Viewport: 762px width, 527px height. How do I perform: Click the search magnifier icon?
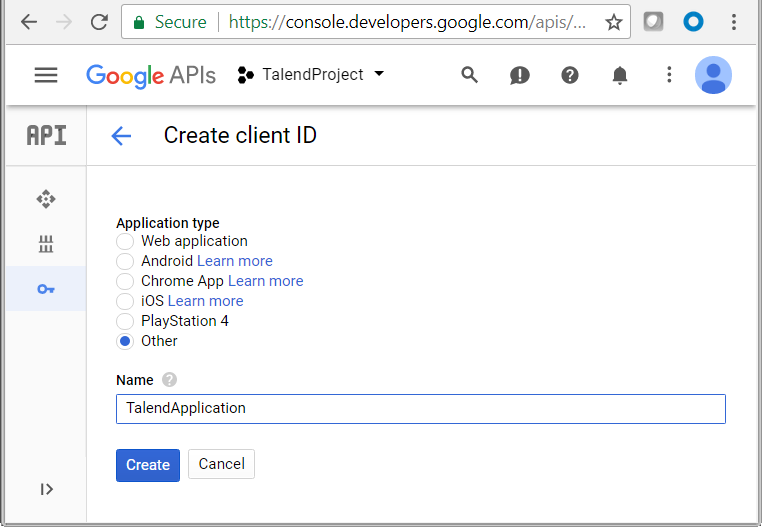[x=470, y=75]
